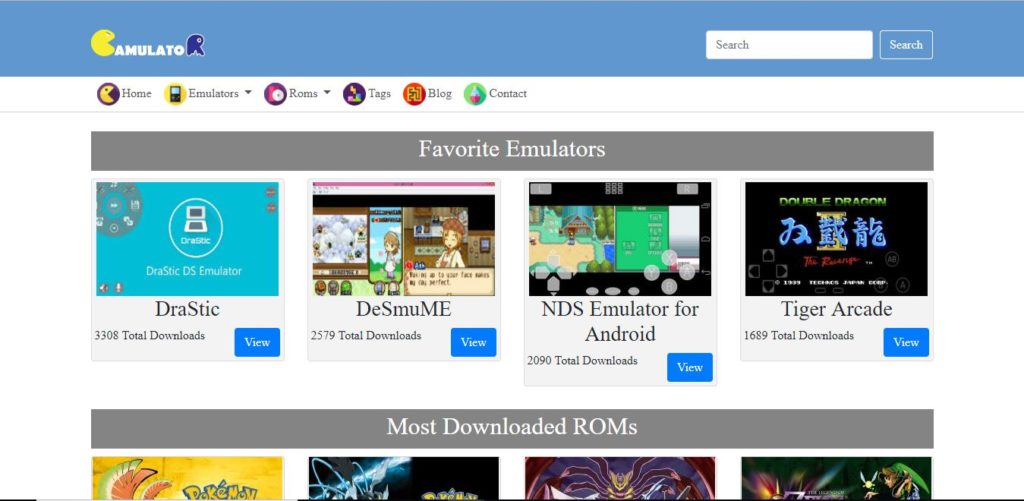Image resolution: width=1024 pixels, height=501 pixels.
Task: Open the DraStic DS Emulator thumbnail
Action: [x=187, y=239]
